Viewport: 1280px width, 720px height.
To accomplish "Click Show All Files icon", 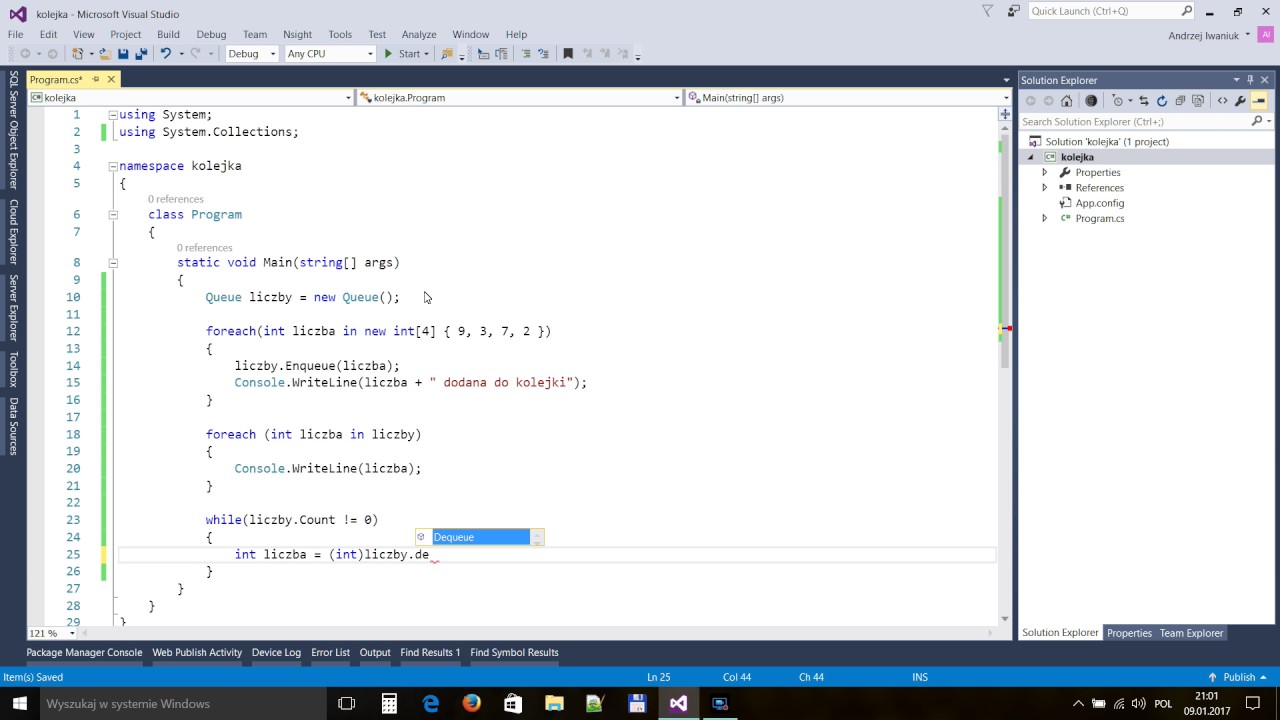I will 1198,101.
